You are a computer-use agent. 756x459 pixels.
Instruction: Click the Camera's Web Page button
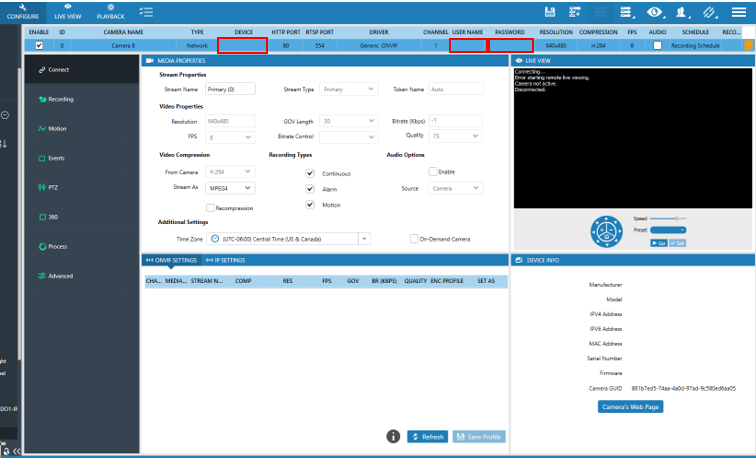[x=630, y=407]
